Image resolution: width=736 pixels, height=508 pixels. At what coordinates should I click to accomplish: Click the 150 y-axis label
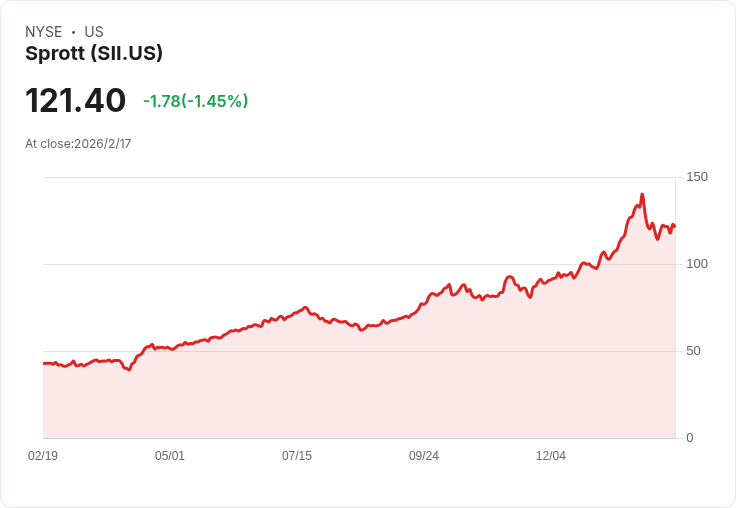(697, 177)
